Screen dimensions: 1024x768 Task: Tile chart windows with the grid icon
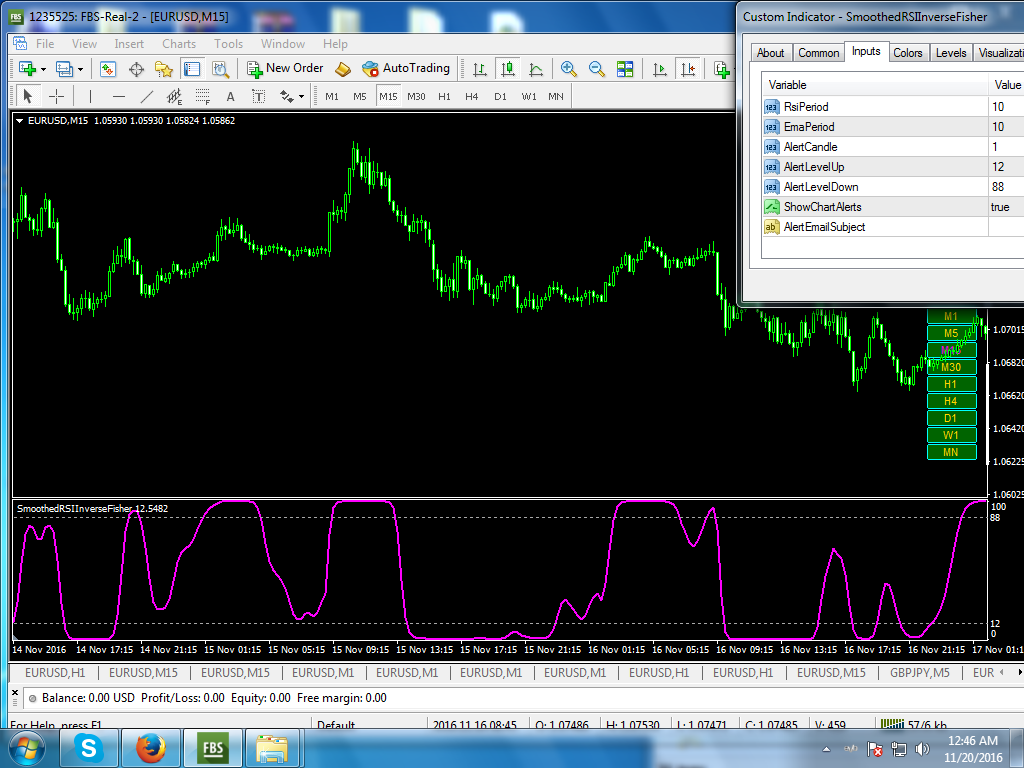coord(625,69)
